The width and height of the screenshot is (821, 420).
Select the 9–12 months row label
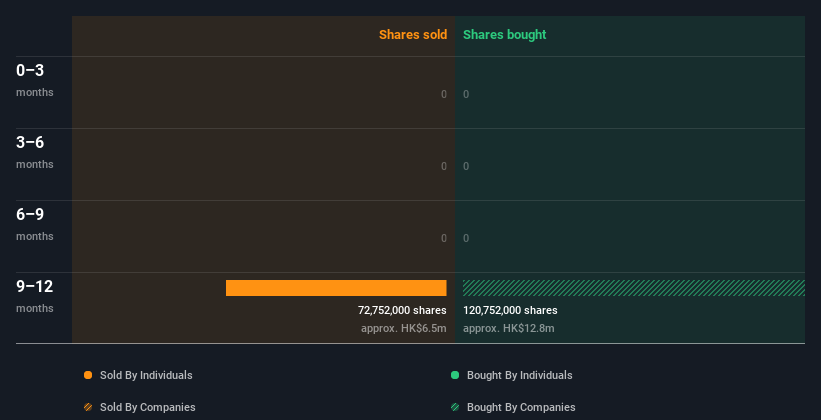pos(35,296)
